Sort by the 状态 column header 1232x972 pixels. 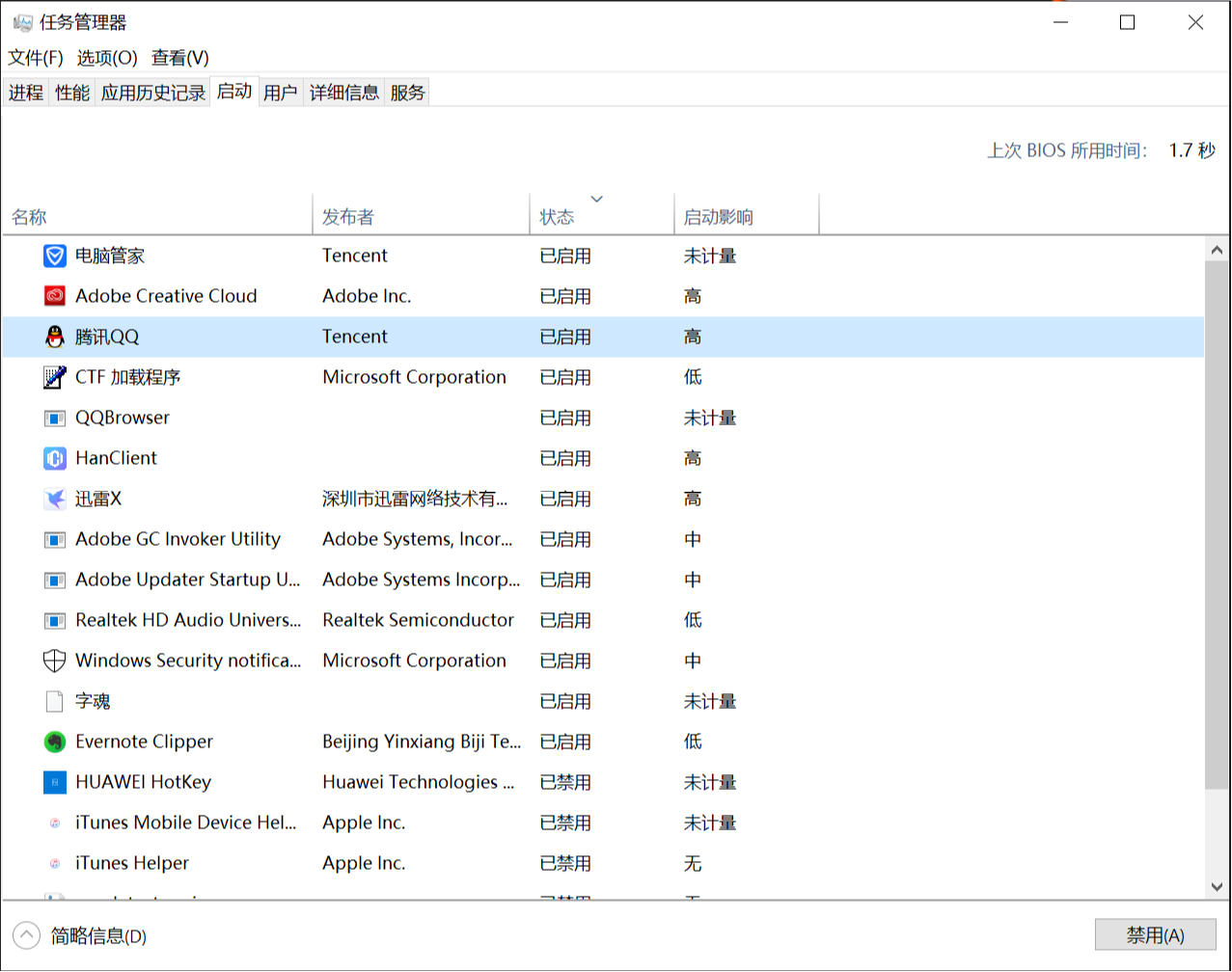click(x=557, y=217)
